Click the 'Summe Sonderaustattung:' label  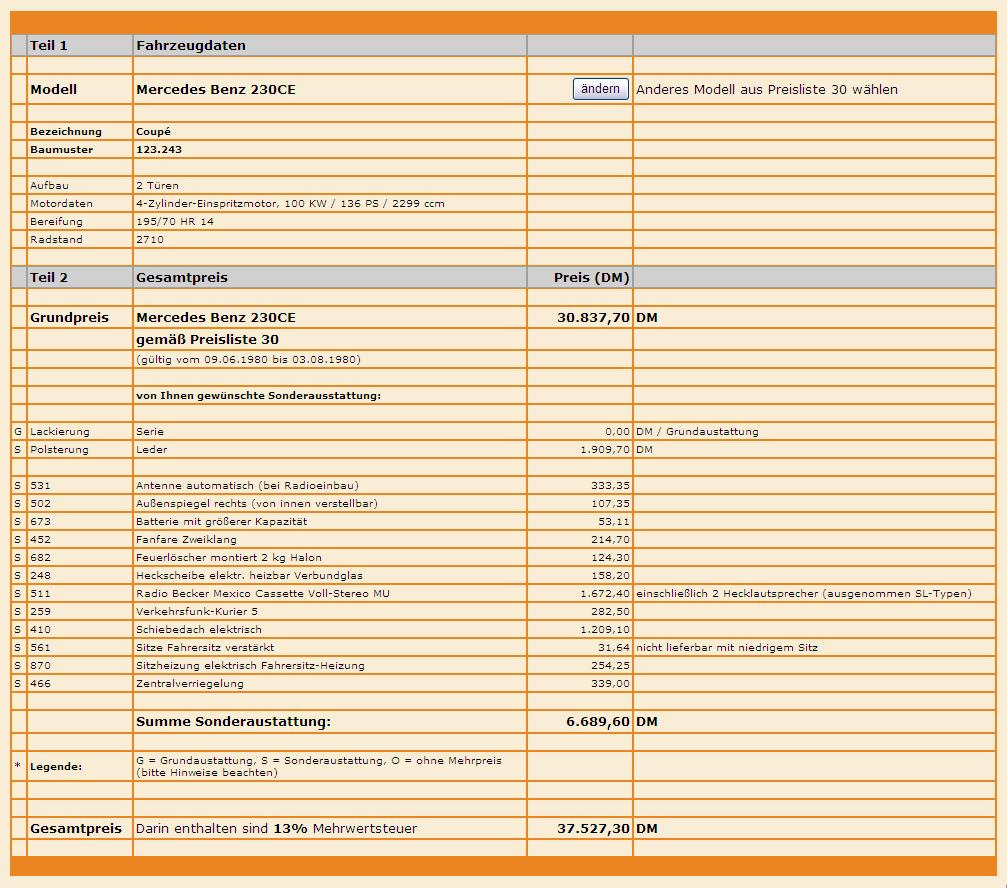(x=233, y=721)
